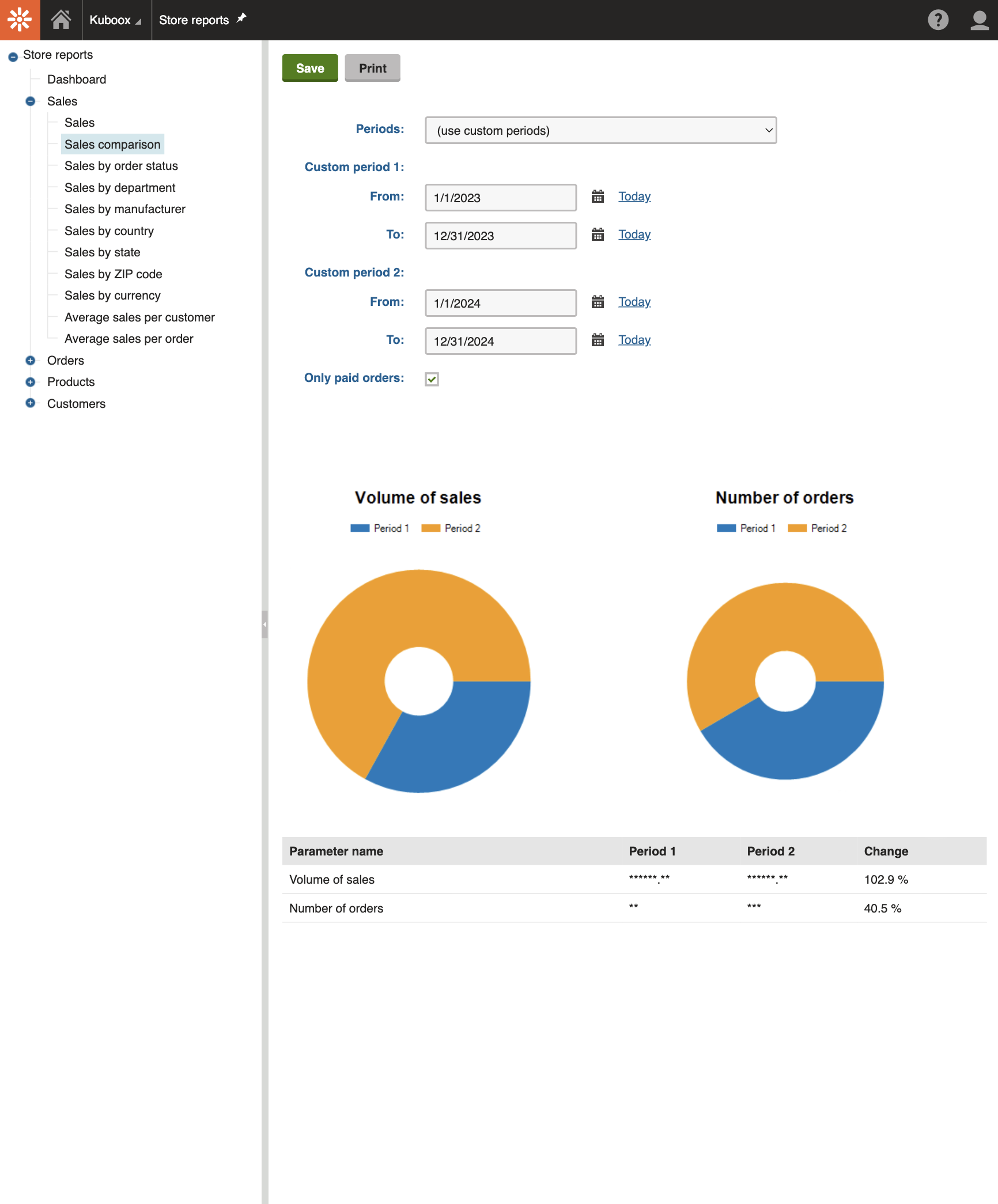Set period 2 To date to Today
Image resolution: width=998 pixels, height=1204 pixels.
[634, 340]
